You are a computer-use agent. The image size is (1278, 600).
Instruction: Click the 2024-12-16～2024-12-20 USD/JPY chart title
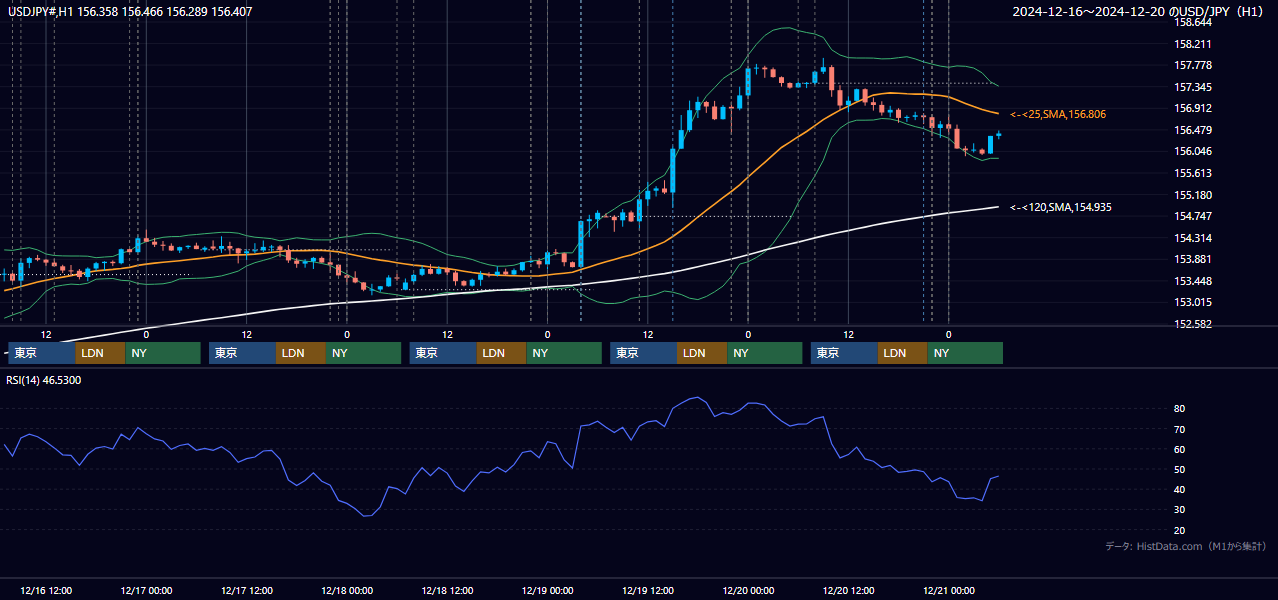[1140, 12]
